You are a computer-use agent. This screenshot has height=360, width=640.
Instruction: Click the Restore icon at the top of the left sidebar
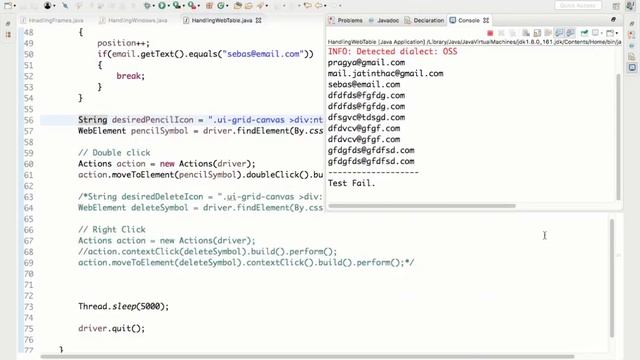8,24
